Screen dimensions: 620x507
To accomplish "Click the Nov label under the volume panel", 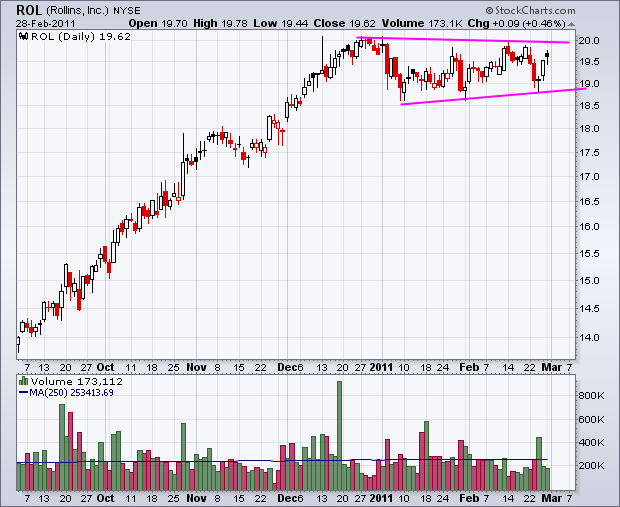I will click(196, 498).
